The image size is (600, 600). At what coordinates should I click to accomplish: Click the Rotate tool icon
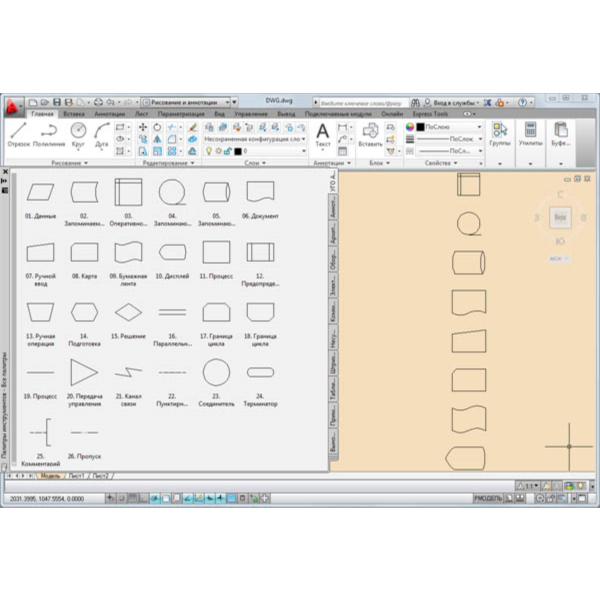(157, 127)
